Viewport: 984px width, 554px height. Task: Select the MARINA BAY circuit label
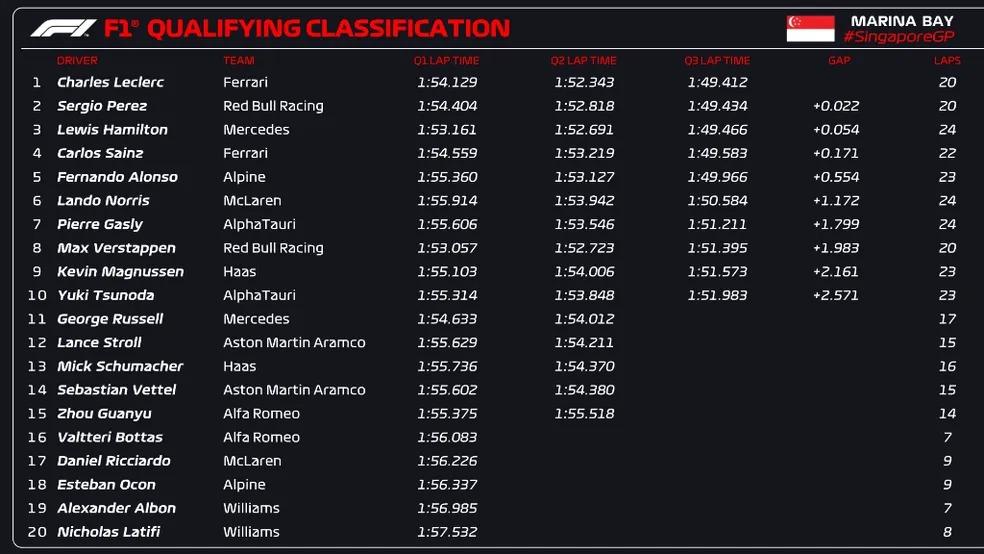pyautogui.click(x=902, y=20)
